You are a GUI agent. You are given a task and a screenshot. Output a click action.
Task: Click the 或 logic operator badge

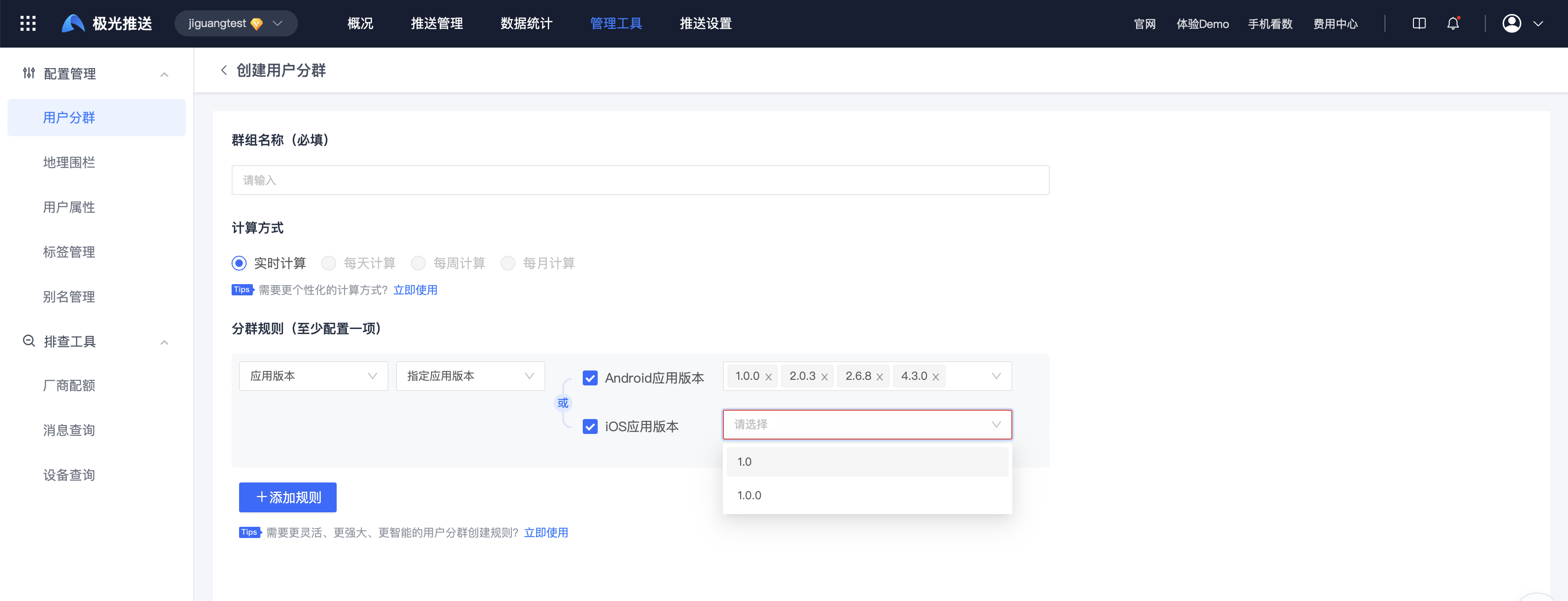(x=562, y=403)
